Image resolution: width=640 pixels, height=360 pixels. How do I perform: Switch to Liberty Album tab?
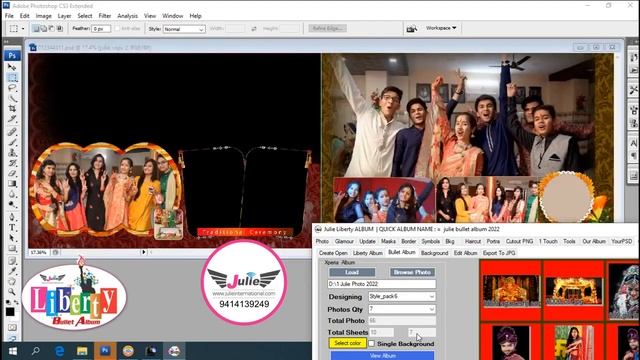pyautogui.click(x=368, y=253)
